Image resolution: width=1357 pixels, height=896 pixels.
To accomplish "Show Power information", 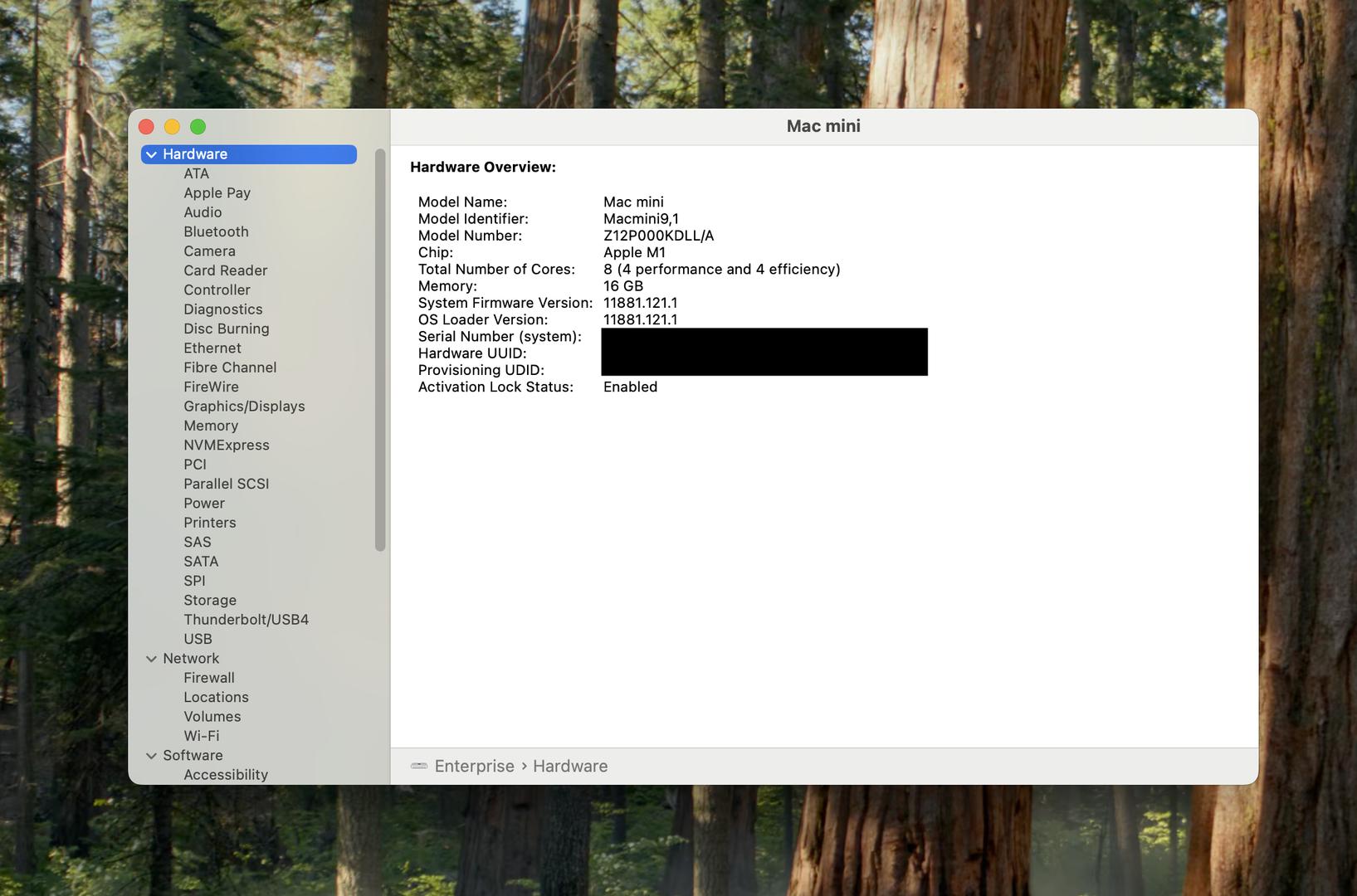I will pos(204,504).
